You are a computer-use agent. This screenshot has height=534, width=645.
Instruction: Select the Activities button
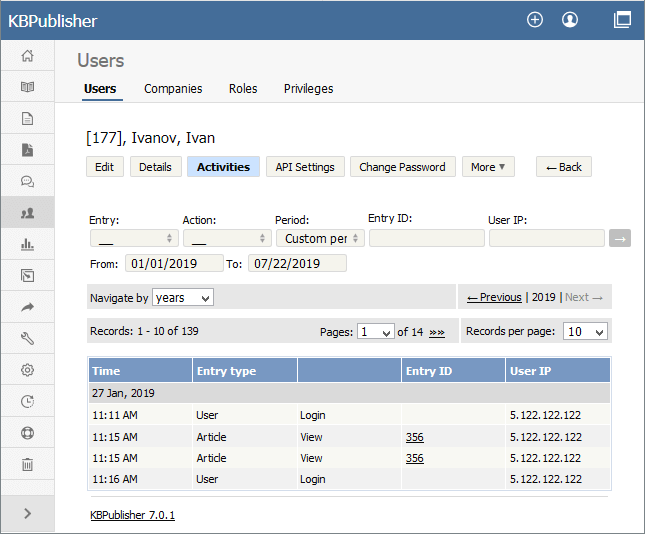click(x=223, y=167)
